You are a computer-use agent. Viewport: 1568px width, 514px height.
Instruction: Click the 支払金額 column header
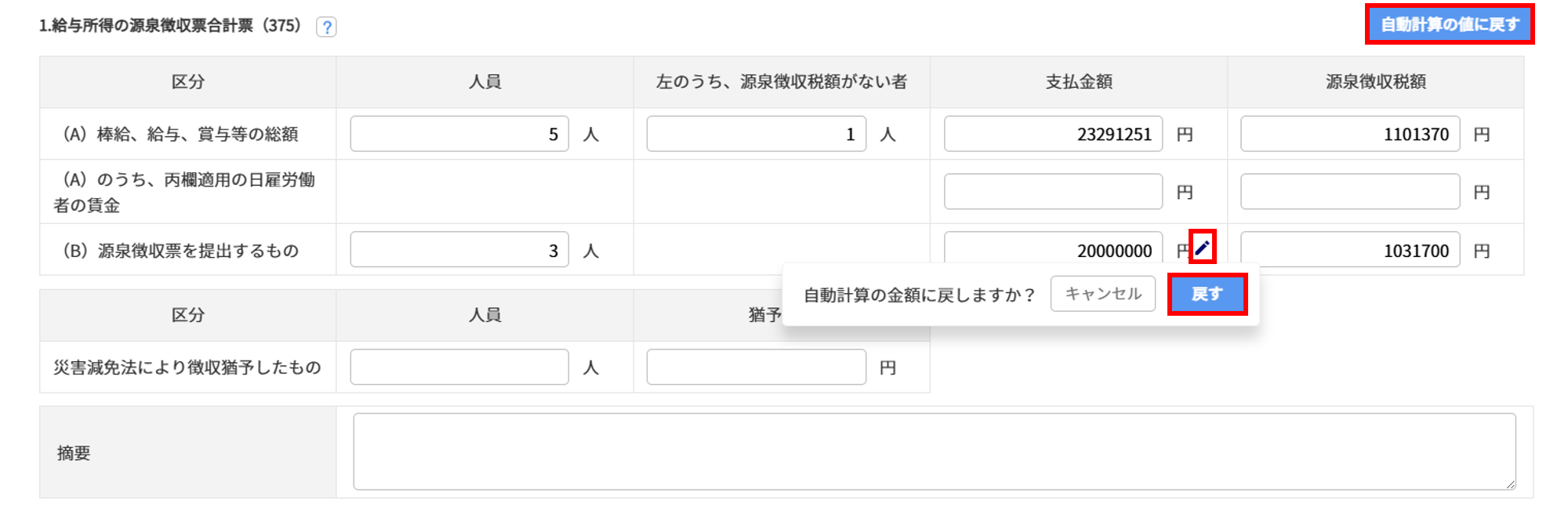pos(1079,81)
